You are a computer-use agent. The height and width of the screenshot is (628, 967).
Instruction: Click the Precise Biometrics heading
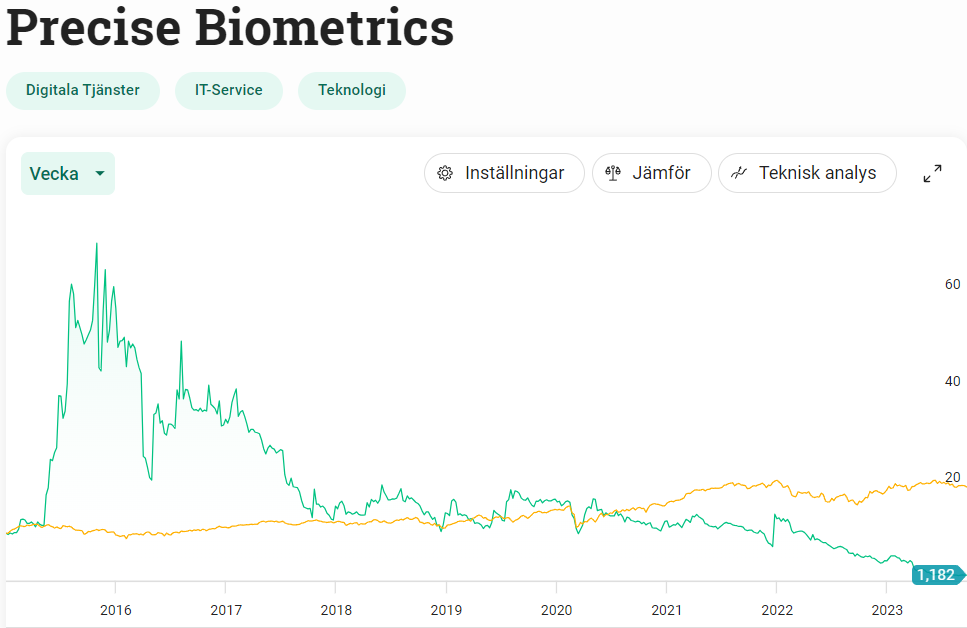pos(230,29)
